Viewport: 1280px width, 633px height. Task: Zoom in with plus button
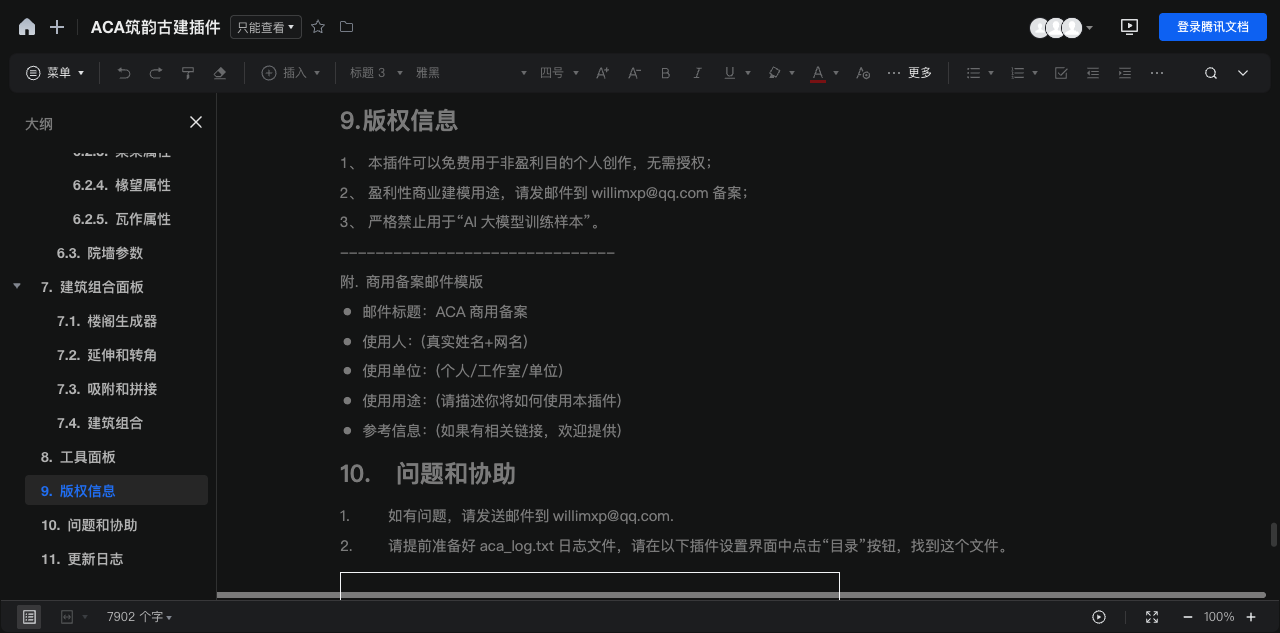(1251, 617)
